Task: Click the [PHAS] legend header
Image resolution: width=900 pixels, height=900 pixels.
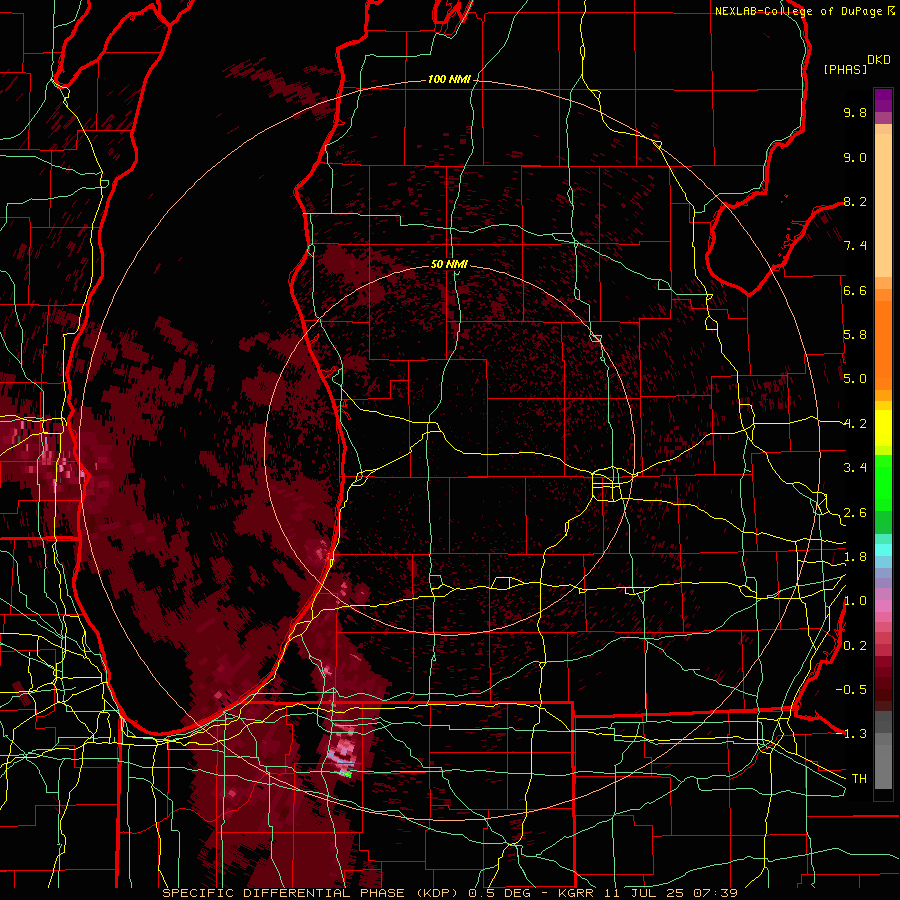Action: coord(845,69)
